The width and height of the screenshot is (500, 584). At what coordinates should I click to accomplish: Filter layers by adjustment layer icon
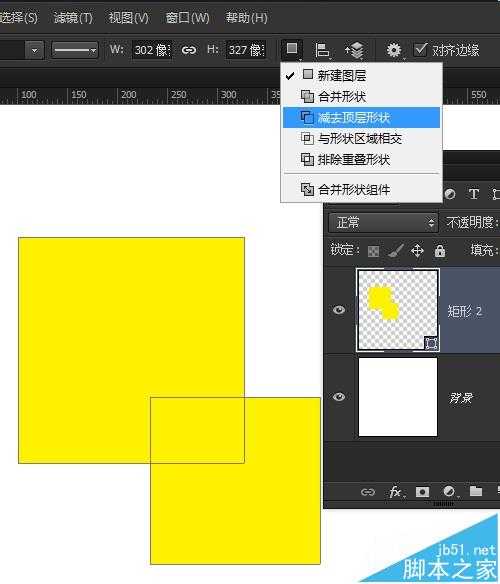[x=450, y=194]
